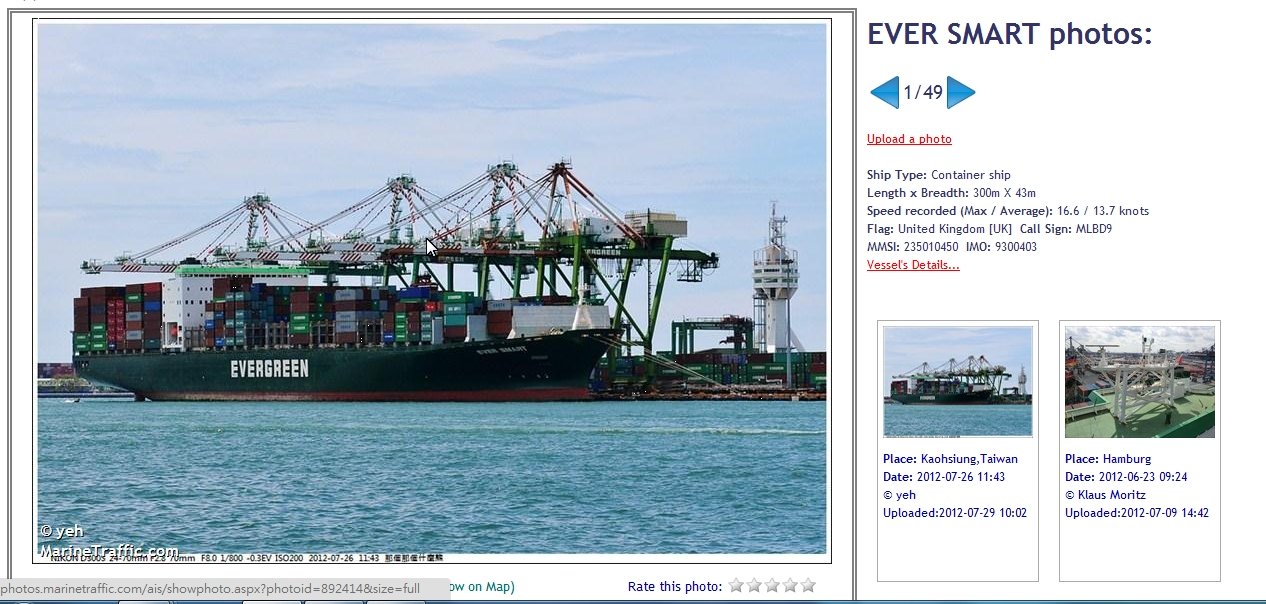Image resolution: width=1266 pixels, height=604 pixels.
Task: Rate this photo two stars
Action: (754, 585)
